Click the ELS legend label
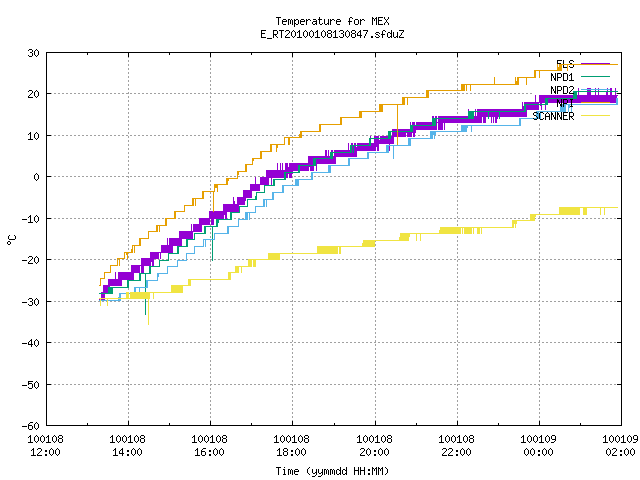 click(x=565, y=64)
